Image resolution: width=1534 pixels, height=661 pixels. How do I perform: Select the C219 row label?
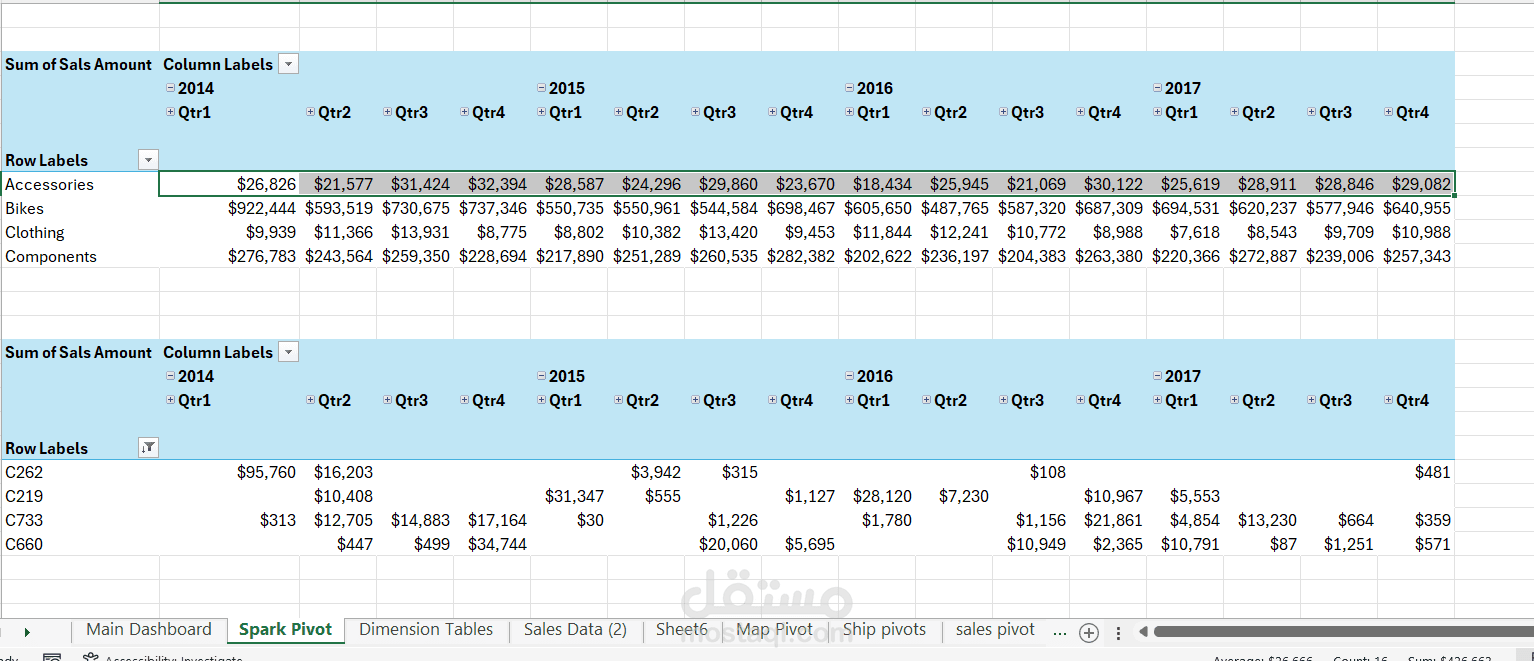tap(80, 496)
